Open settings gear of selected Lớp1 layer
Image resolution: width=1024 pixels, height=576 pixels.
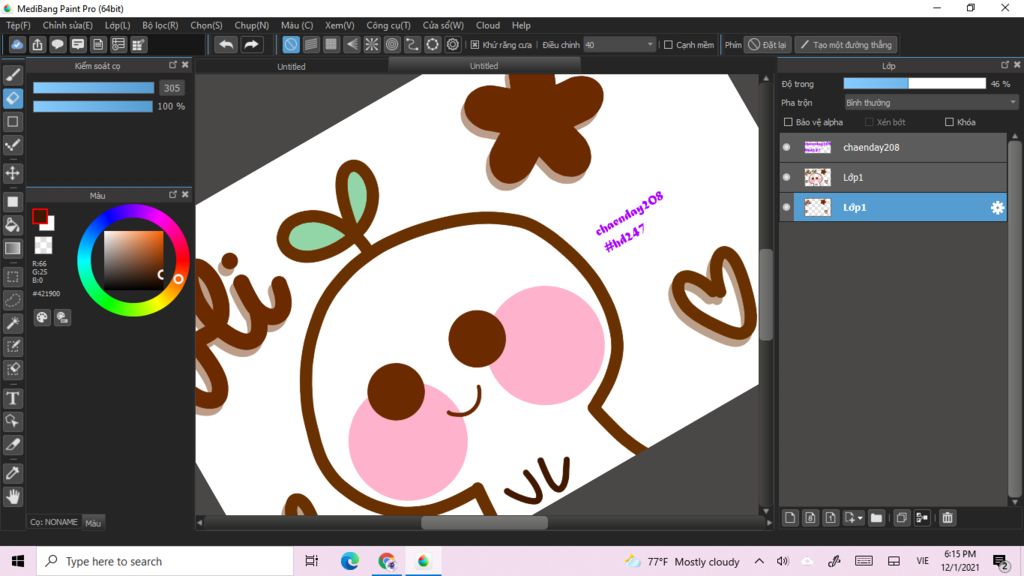(x=997, y=208)
